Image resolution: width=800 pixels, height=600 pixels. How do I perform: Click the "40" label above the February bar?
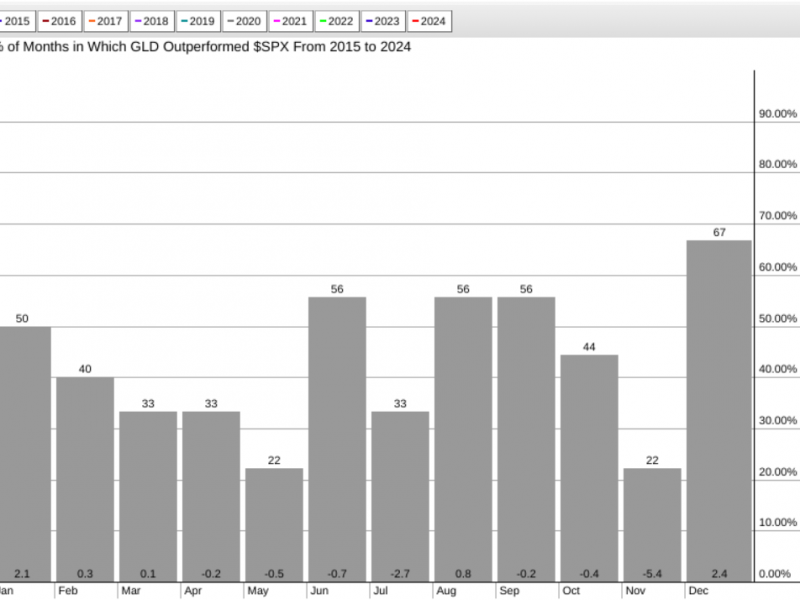(85, 369)
